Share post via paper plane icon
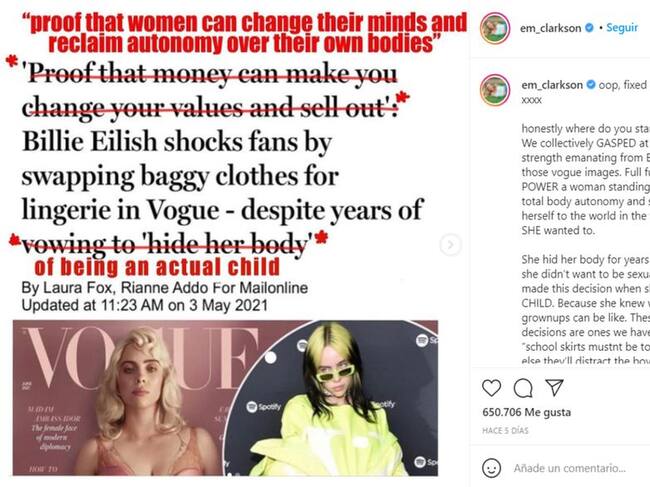The height and width of the screenshot is (487, 650). pyautogui.click(x=554, y=388)
